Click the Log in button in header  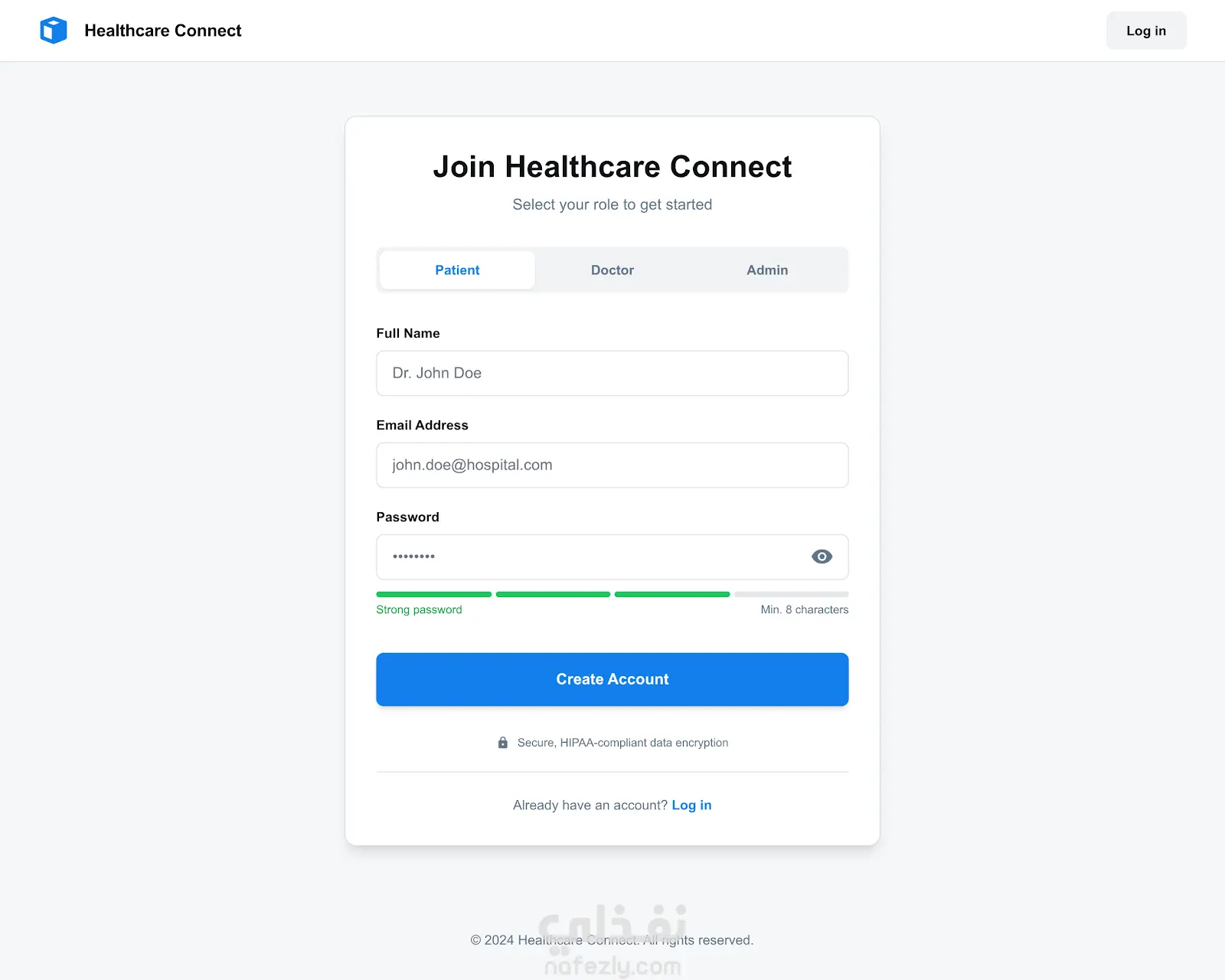(x=1145, y=31)
